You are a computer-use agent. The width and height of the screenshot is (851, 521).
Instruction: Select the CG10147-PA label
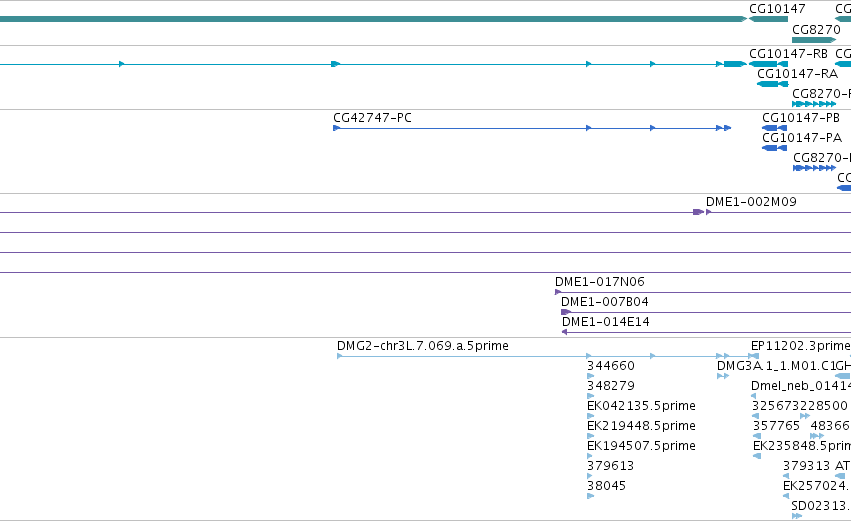tap(802, 137)
